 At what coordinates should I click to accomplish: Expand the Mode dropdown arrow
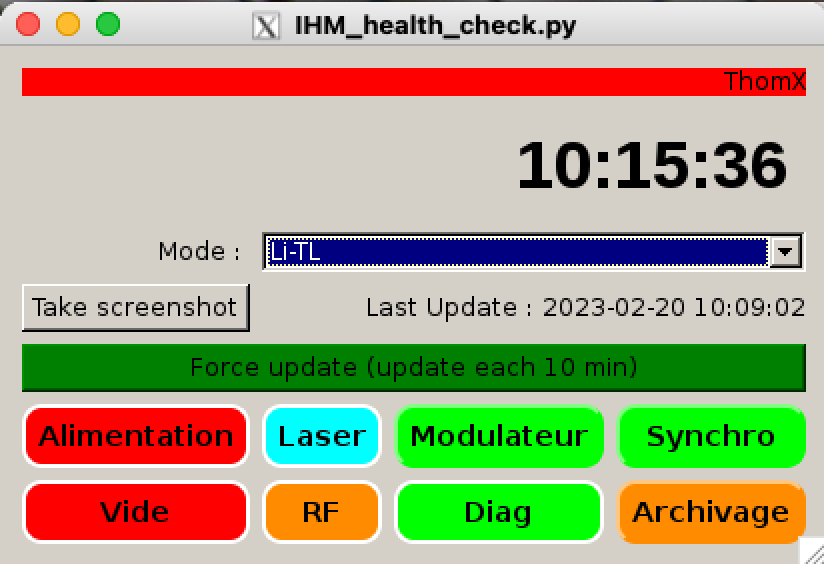pos(787,252)
